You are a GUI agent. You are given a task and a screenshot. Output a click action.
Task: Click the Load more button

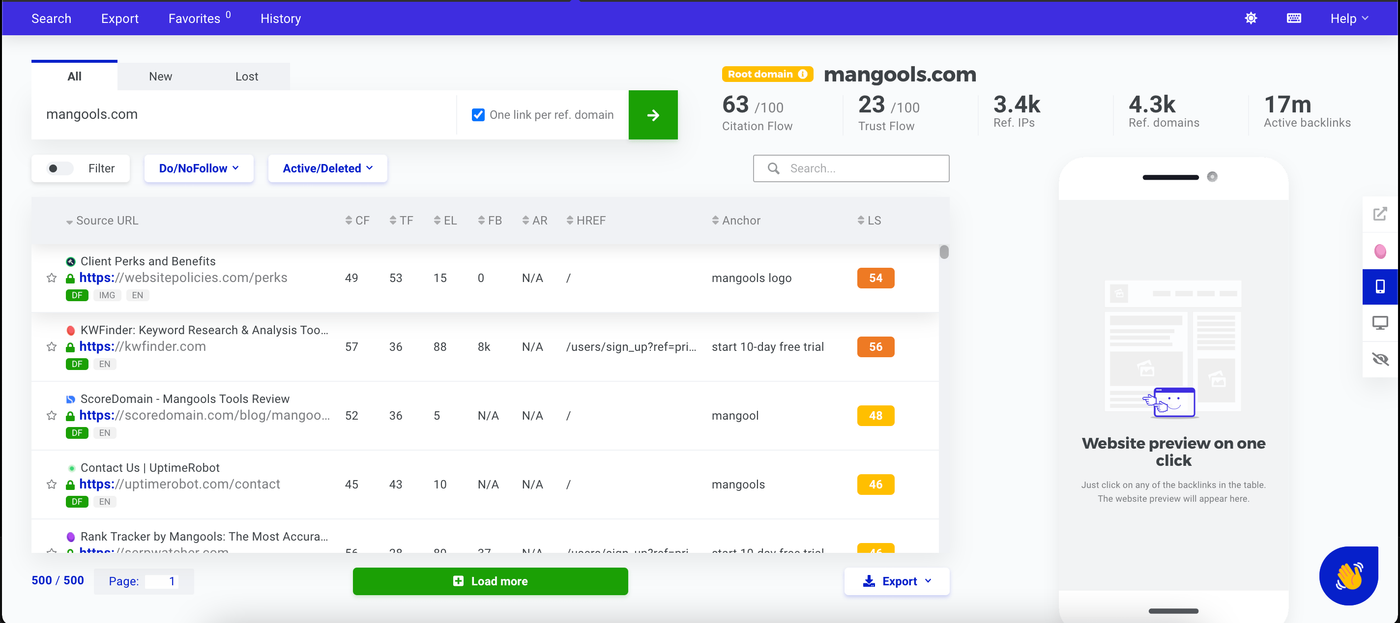pyautogui.click(x=490, y=581)
